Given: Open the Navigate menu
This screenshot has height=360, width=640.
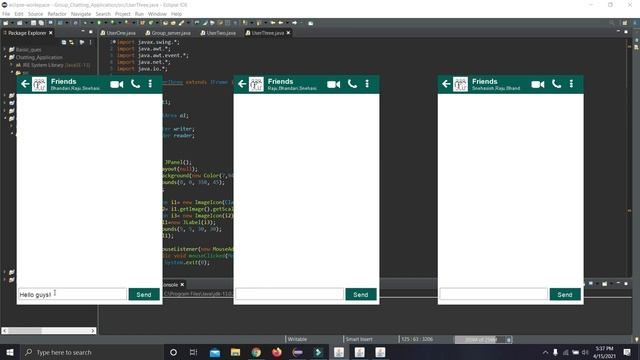Looking at the screenshot, I should (81, 14).
